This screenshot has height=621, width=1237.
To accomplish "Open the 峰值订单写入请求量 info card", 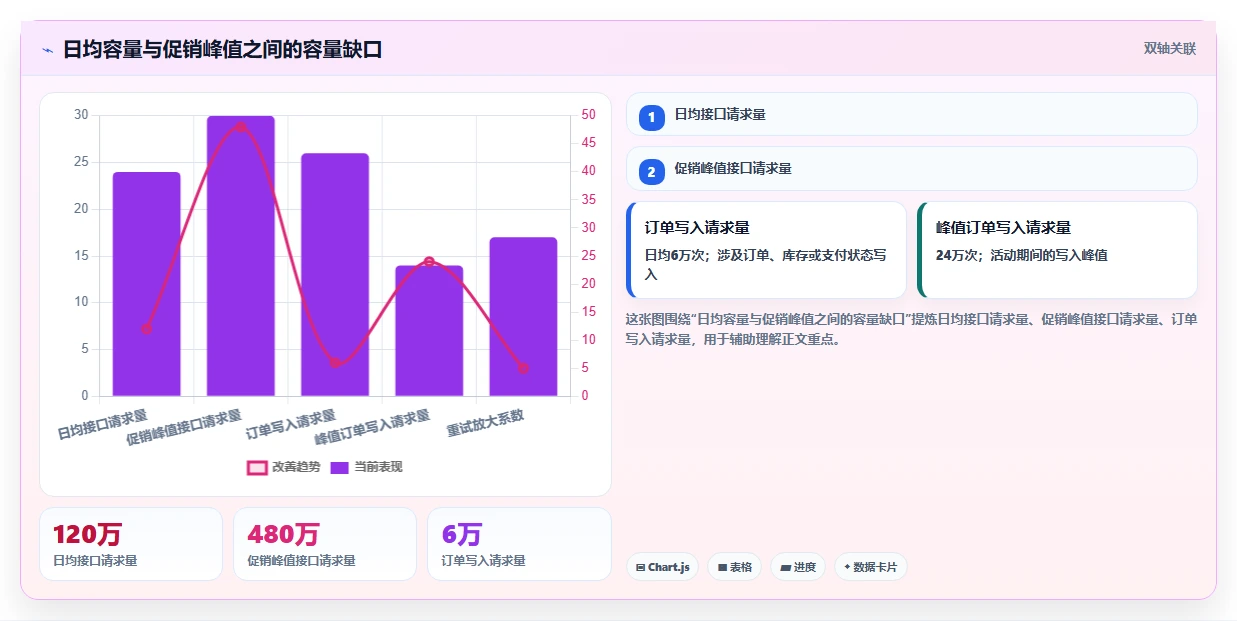I will (1057, 250).
